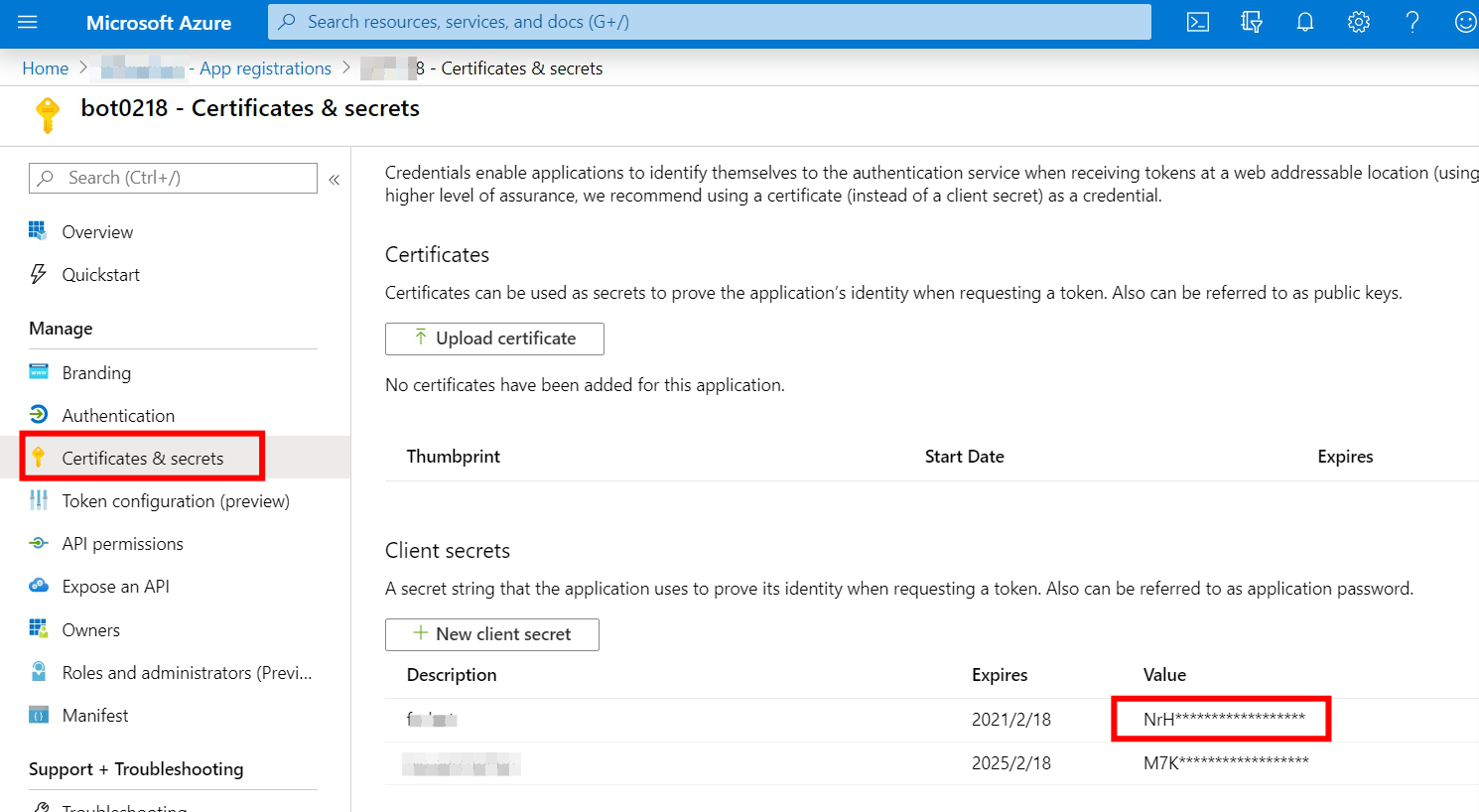Click New client secret button
Viewport: 1479px width, 812px height.
pos(492,634)
